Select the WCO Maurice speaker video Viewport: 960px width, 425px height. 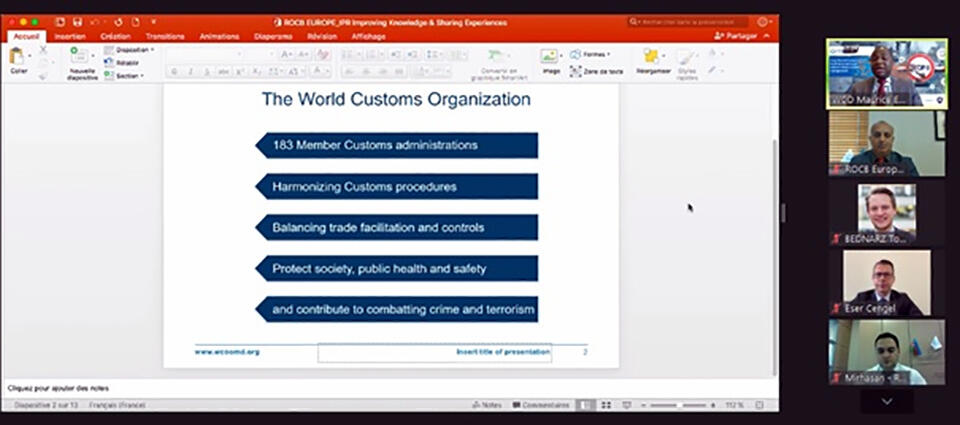pyautogui.click(x=887, y=73)
